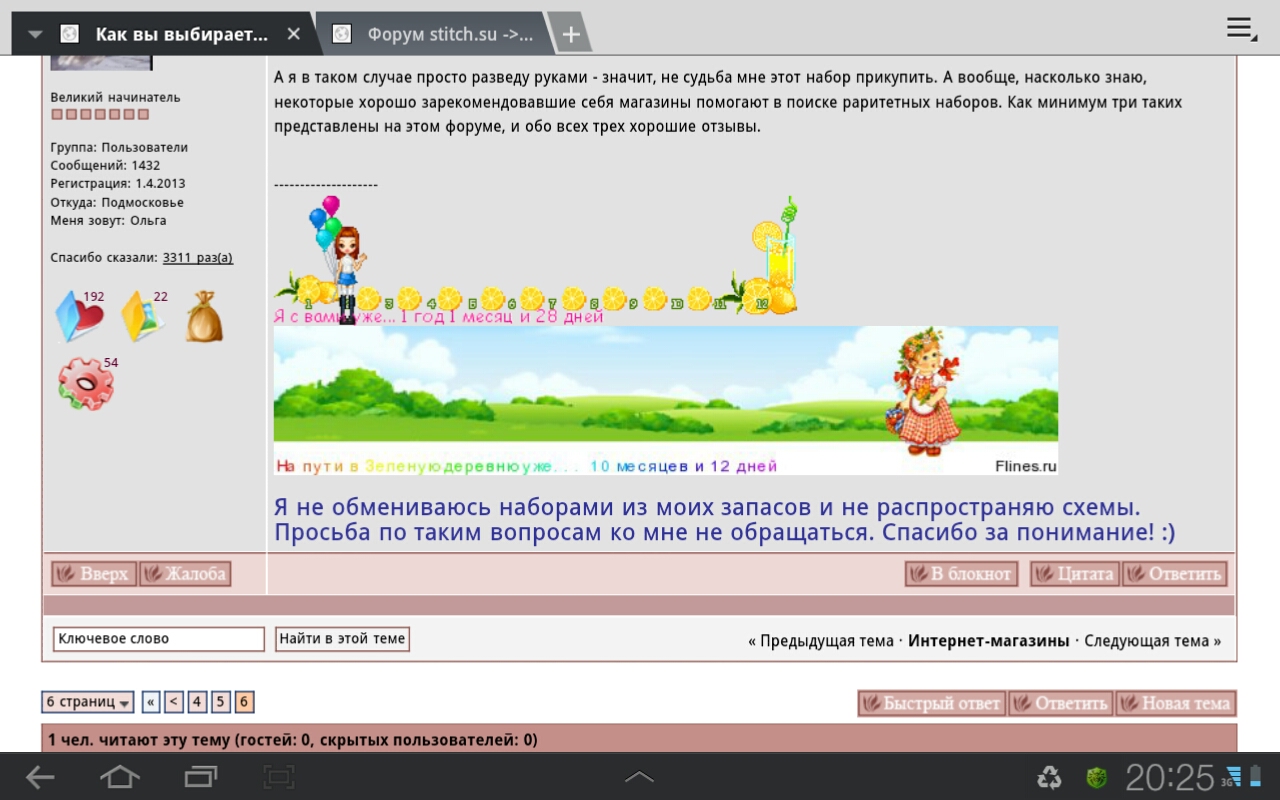Close the Как вы выбираете tab
Screen dimensions: 1280x800
tap(293, 34)
